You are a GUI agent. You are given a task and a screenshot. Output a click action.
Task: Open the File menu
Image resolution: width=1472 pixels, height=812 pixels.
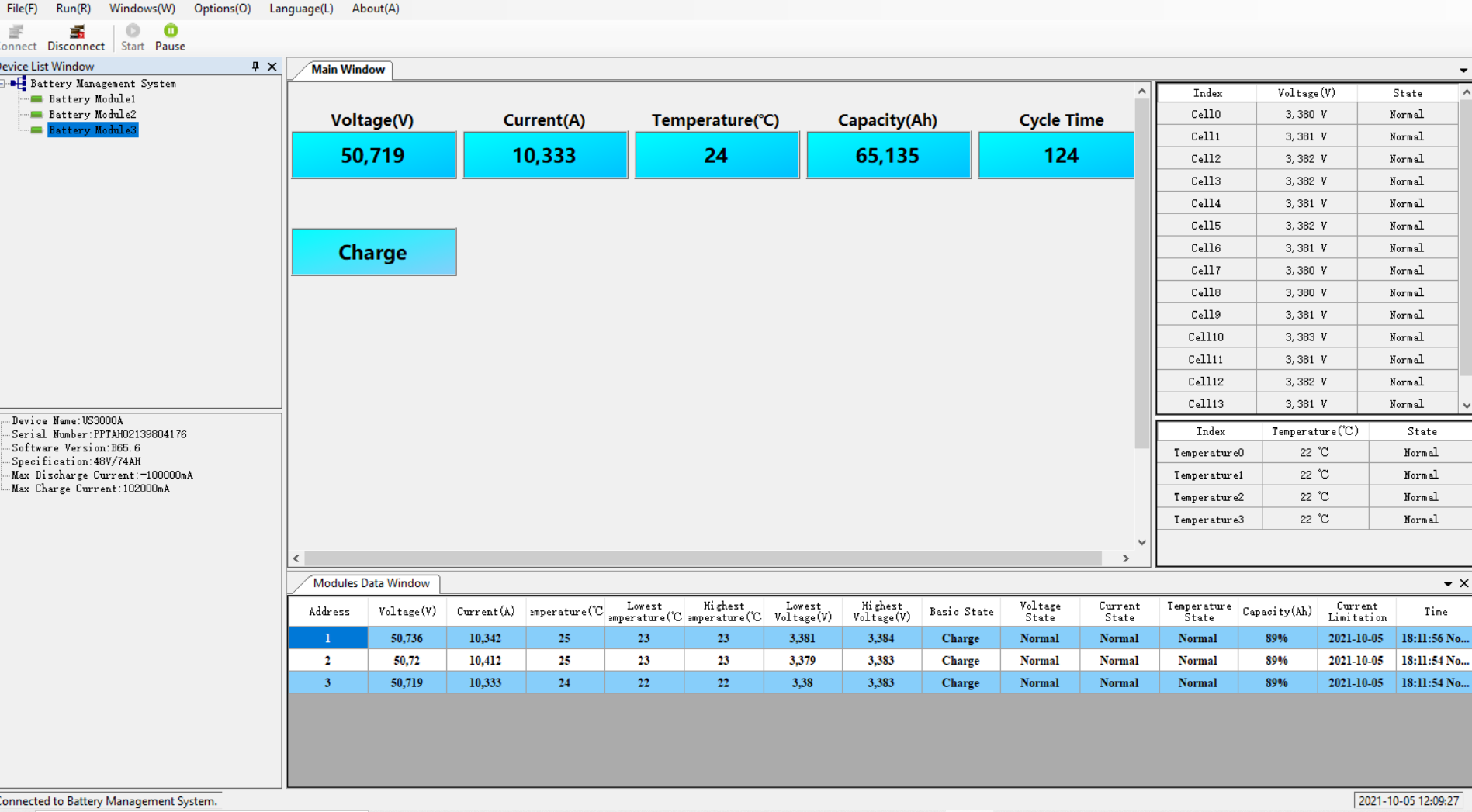click(22, 9)
